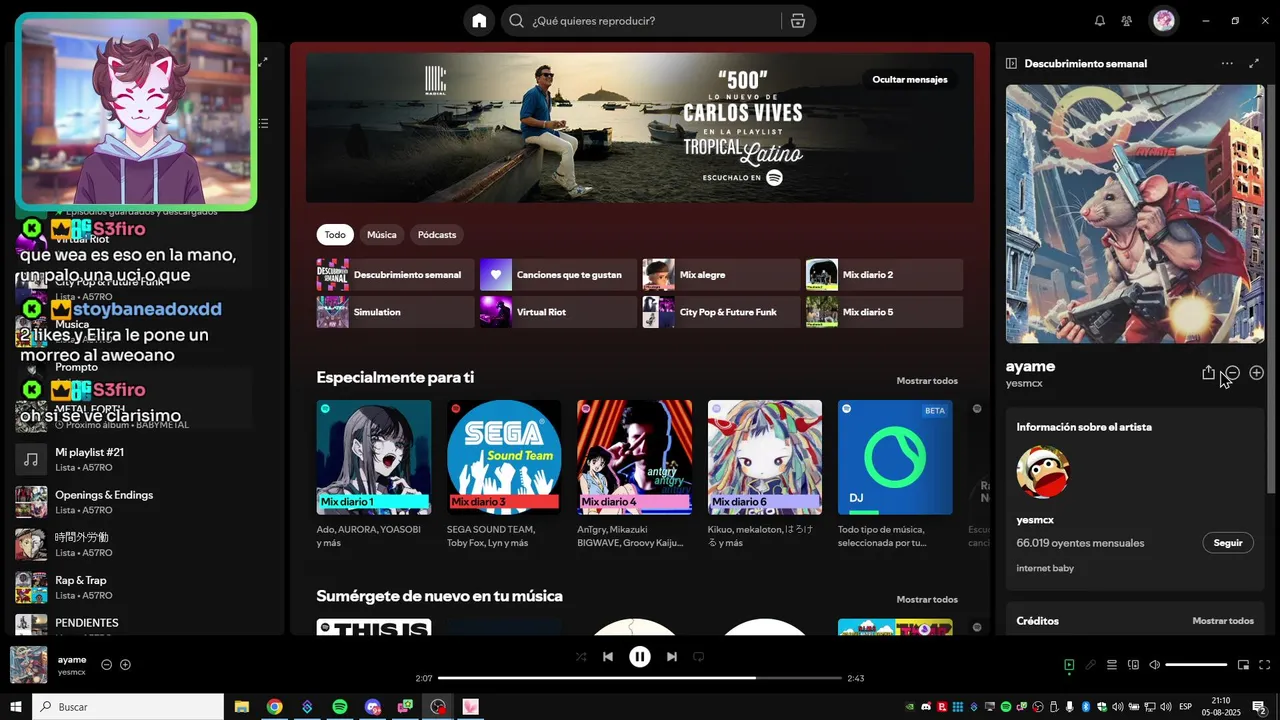Viewport: 1280px width, 720px height.
Task: Open the miniplayer icon
Action: coord(1243,665)
